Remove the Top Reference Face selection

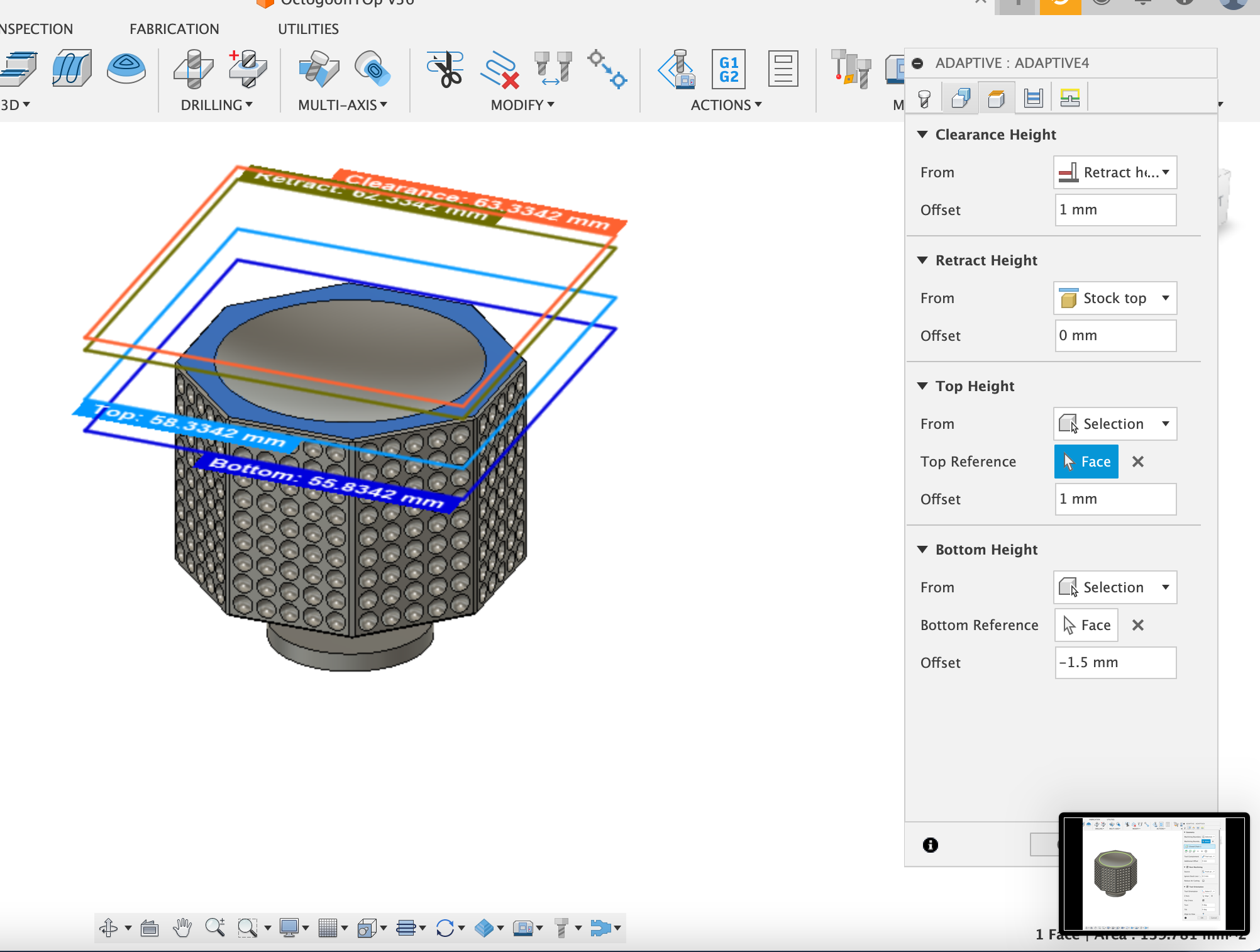[x=1138, y=461]
